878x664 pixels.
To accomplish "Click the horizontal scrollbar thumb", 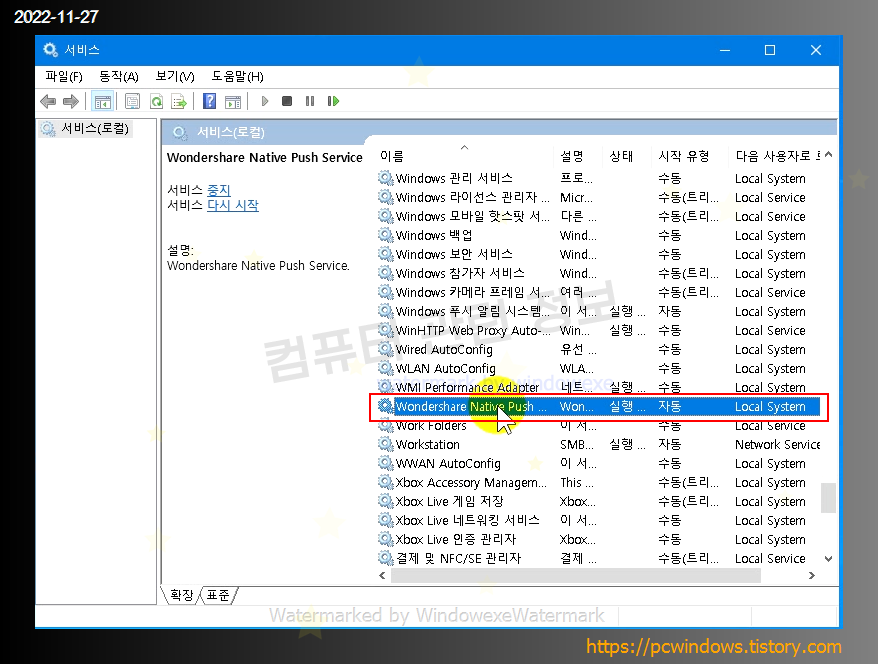I will [576, 576].
